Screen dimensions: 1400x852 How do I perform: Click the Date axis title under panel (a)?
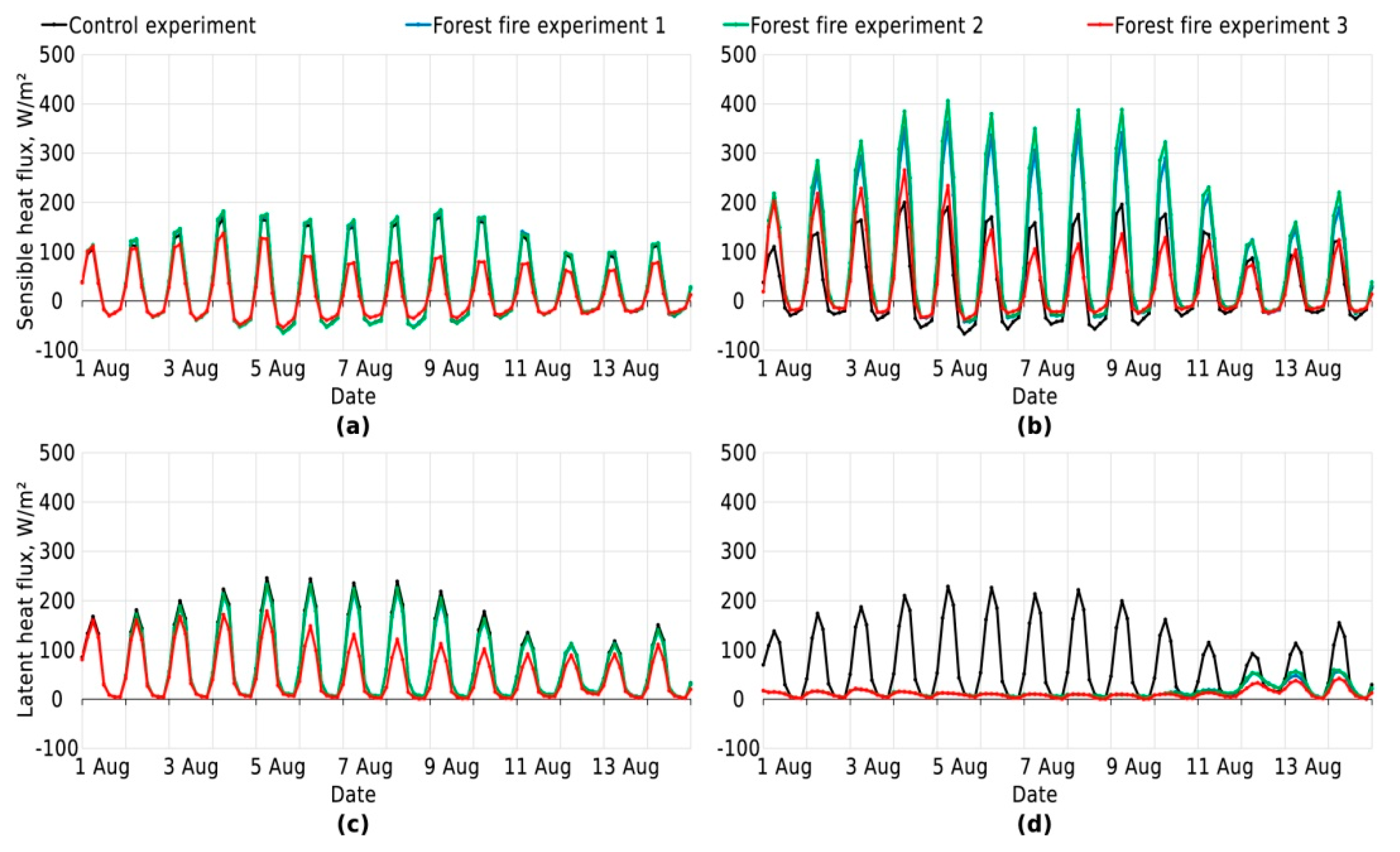pyautogui.click(x=353, y=396)
